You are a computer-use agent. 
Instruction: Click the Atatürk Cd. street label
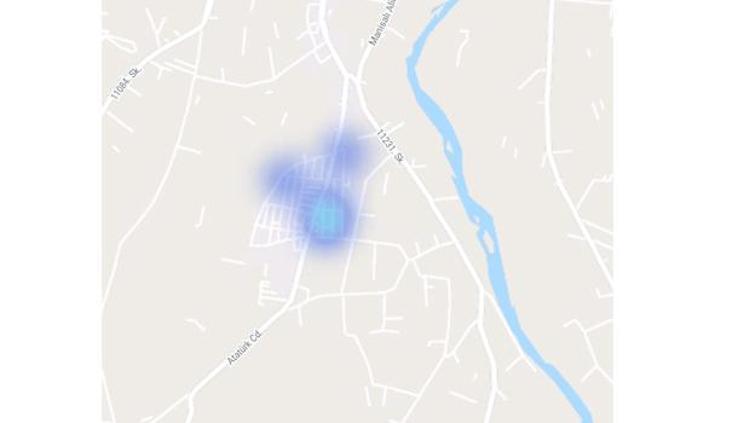[244, 347]
